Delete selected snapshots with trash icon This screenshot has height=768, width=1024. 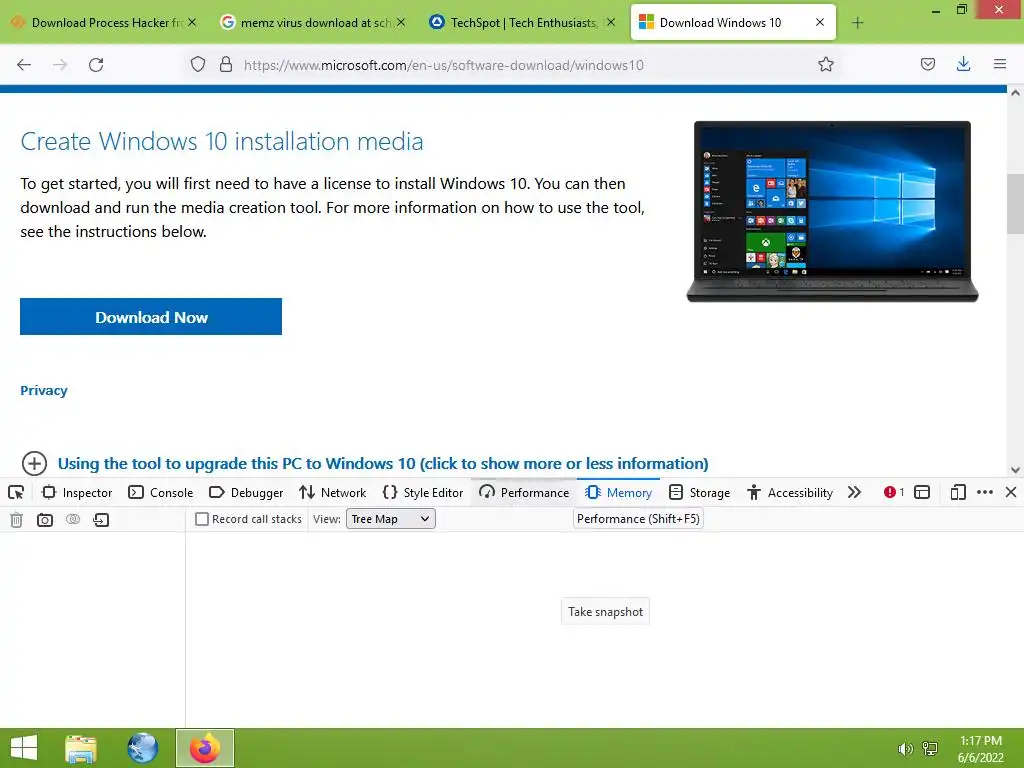click(16, 520)
